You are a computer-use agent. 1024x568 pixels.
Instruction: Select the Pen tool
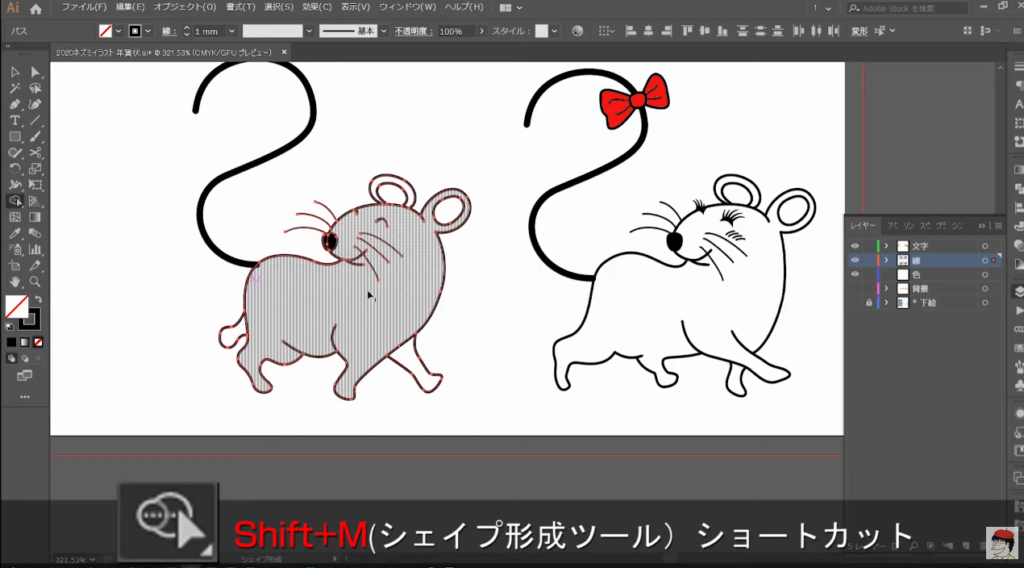pyautogui.click(x=14, y=104)
